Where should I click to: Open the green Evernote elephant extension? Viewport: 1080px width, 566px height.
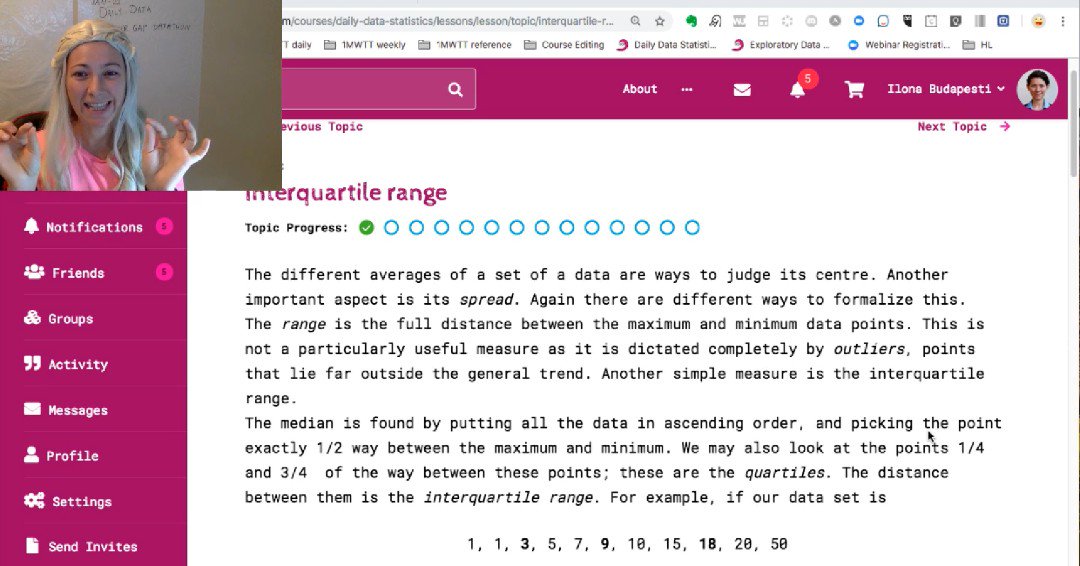point(692,21)
